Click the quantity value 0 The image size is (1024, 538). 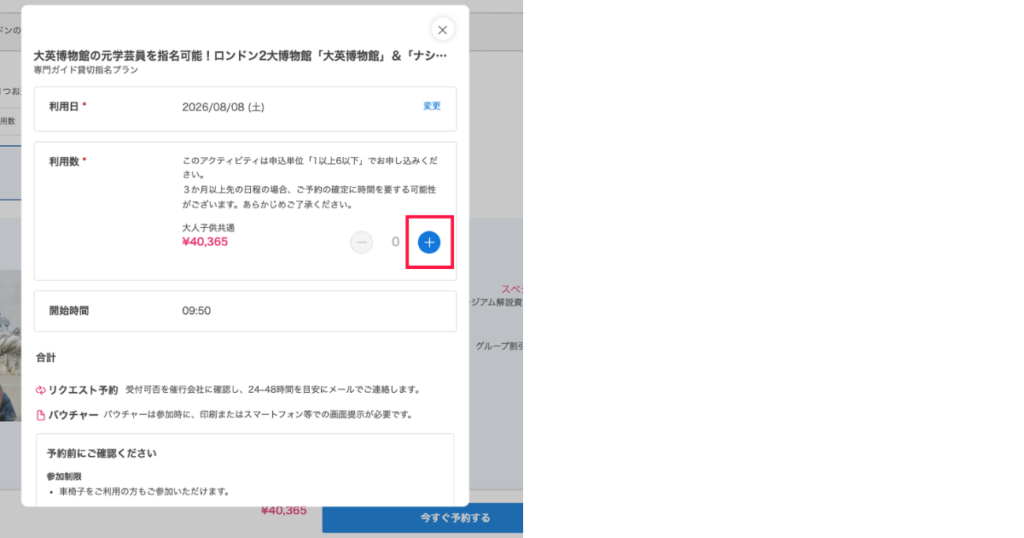click(395, 242)
